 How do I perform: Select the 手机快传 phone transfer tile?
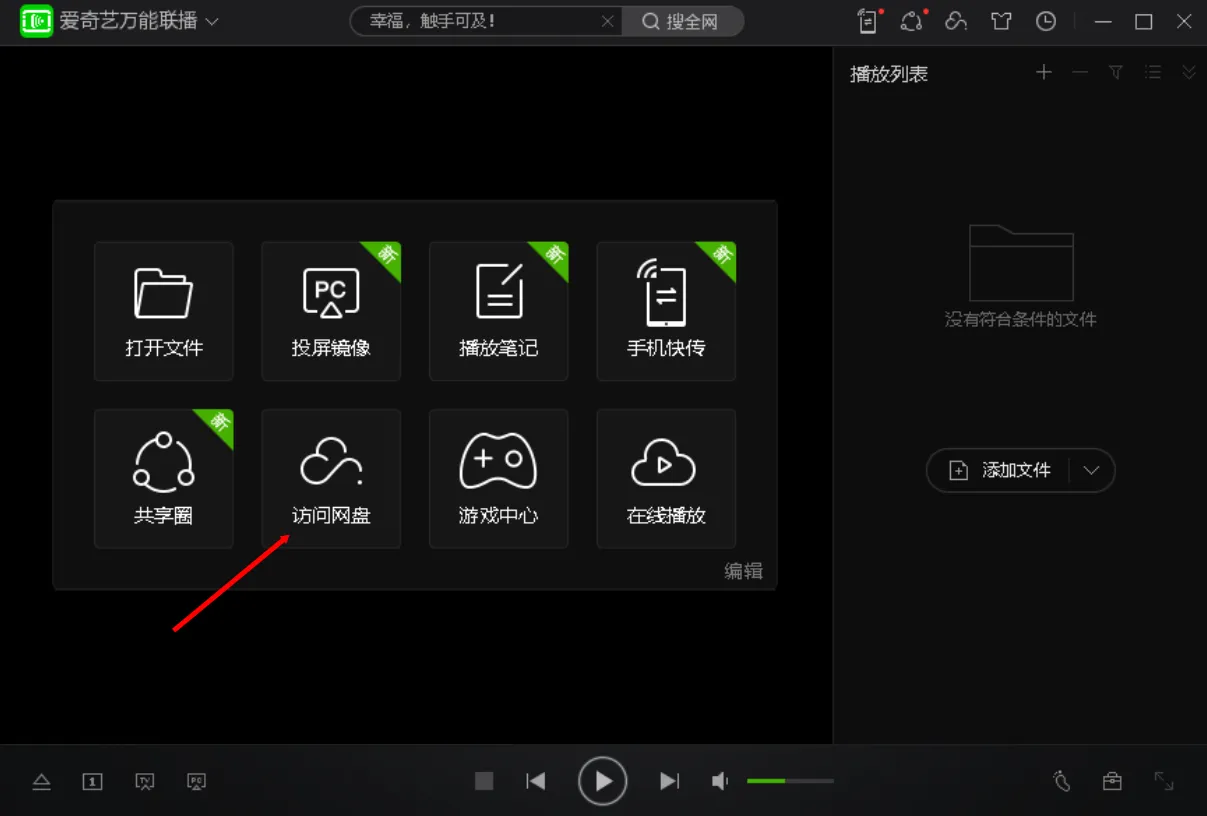pyautogui.click(x=666, y=311)
